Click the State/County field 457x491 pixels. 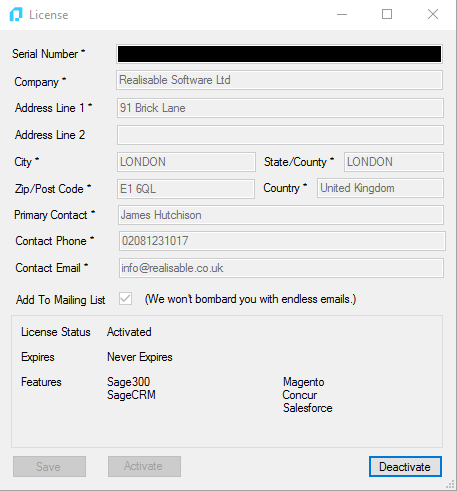click(394, 162)
